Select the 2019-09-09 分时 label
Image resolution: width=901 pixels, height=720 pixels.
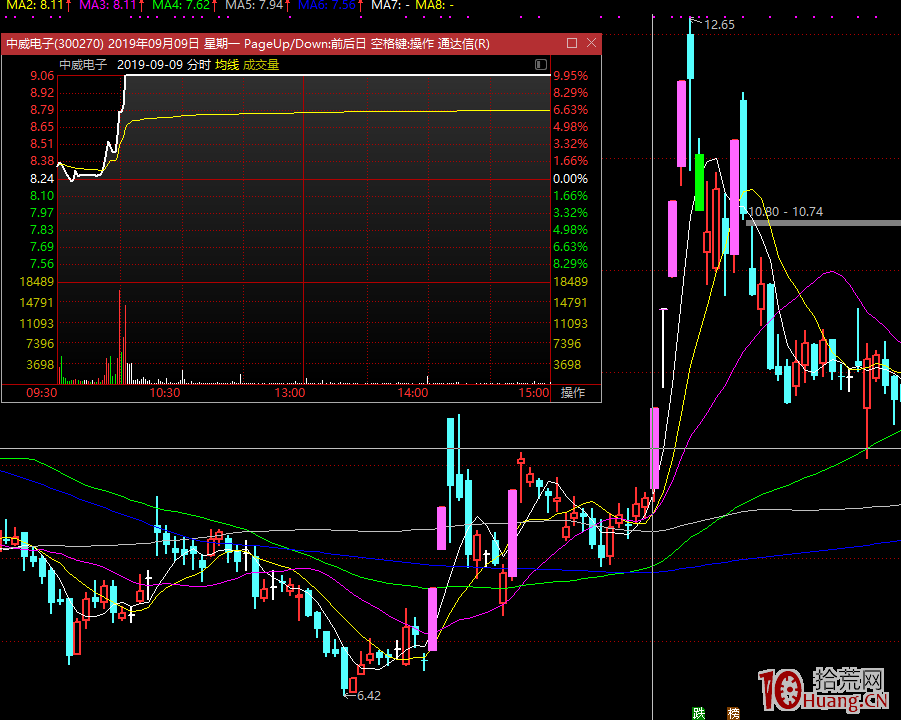(164, 65)
